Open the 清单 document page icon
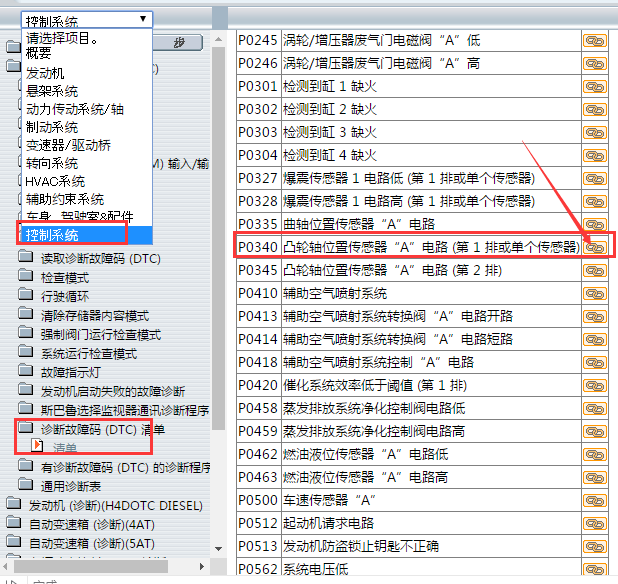The image size is (618, 584). [x=37, y=445]
